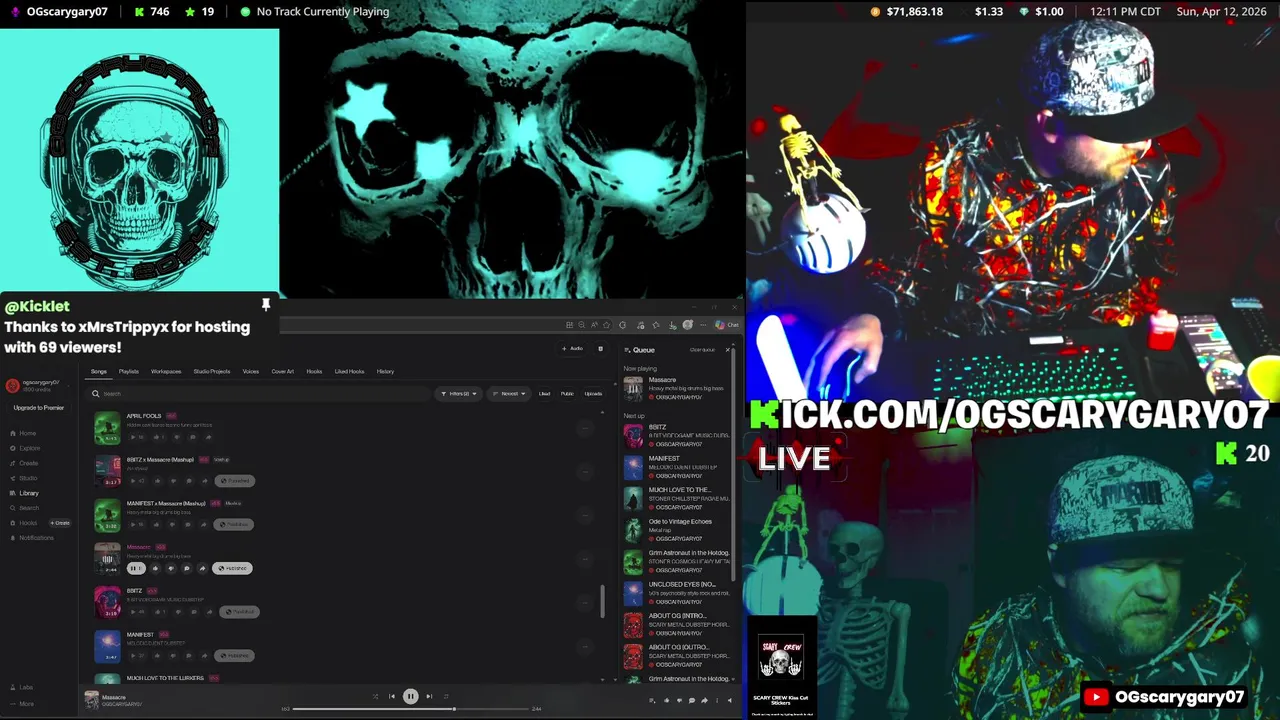Toggle Published on the 8BITZ song row

click(x=239, y=612)
